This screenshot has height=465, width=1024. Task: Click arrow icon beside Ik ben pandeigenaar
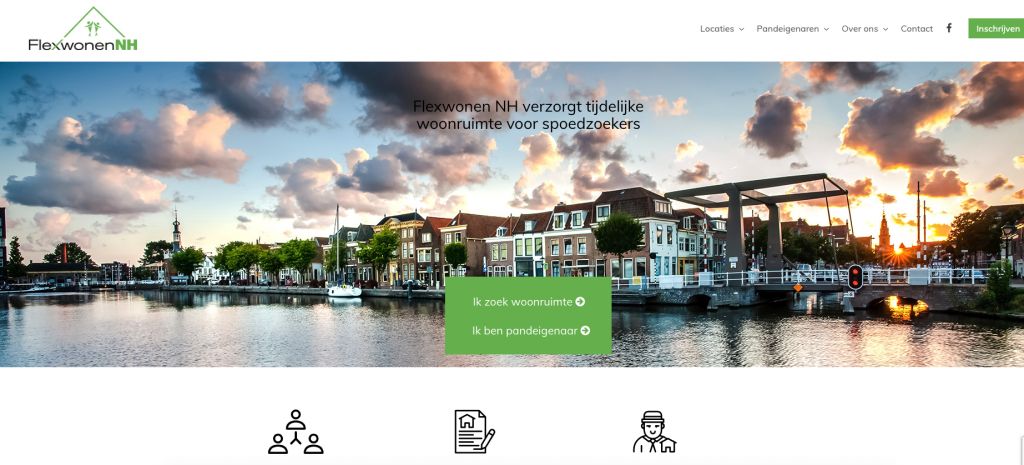[x=585, y=330]
